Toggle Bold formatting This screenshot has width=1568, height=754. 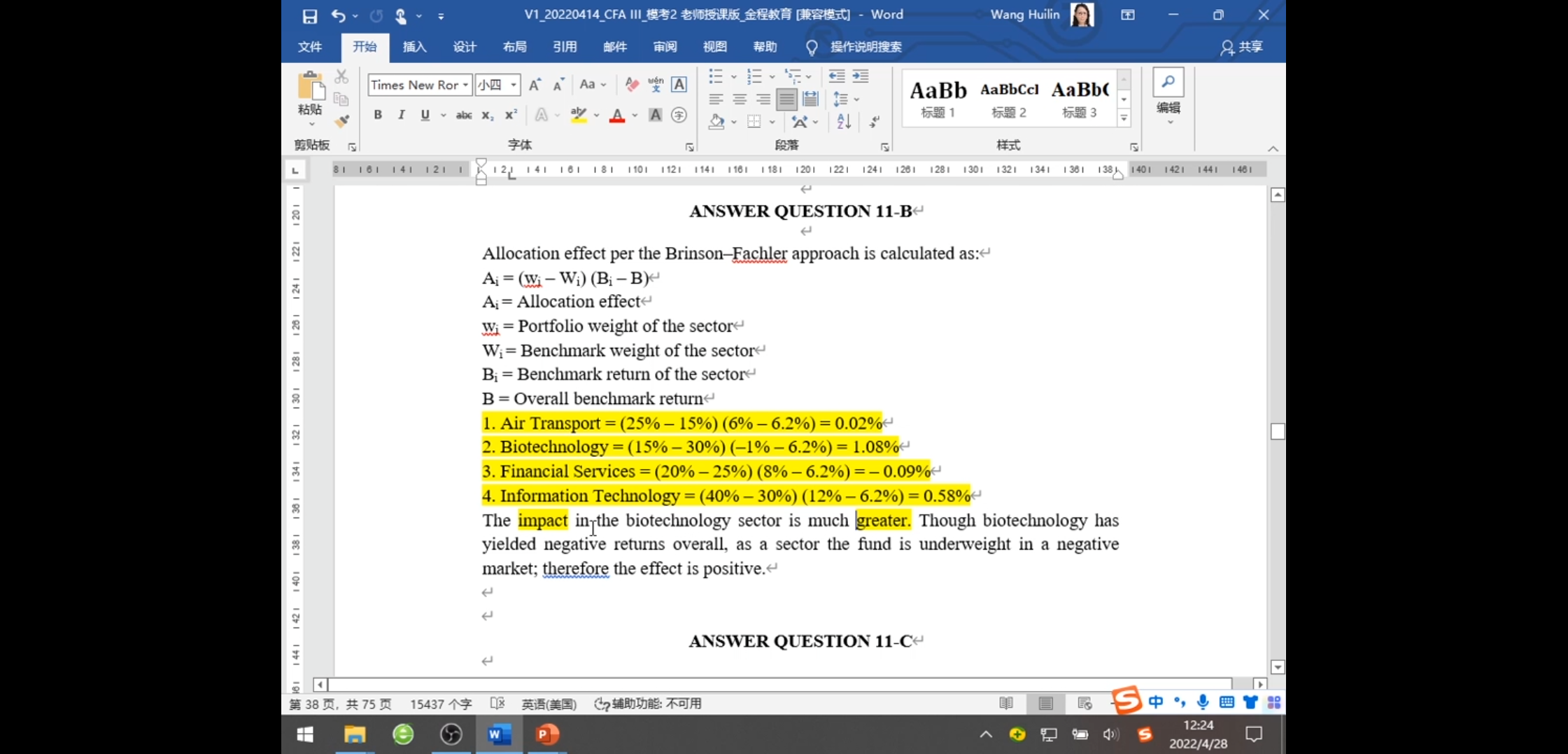coord(378,116)
